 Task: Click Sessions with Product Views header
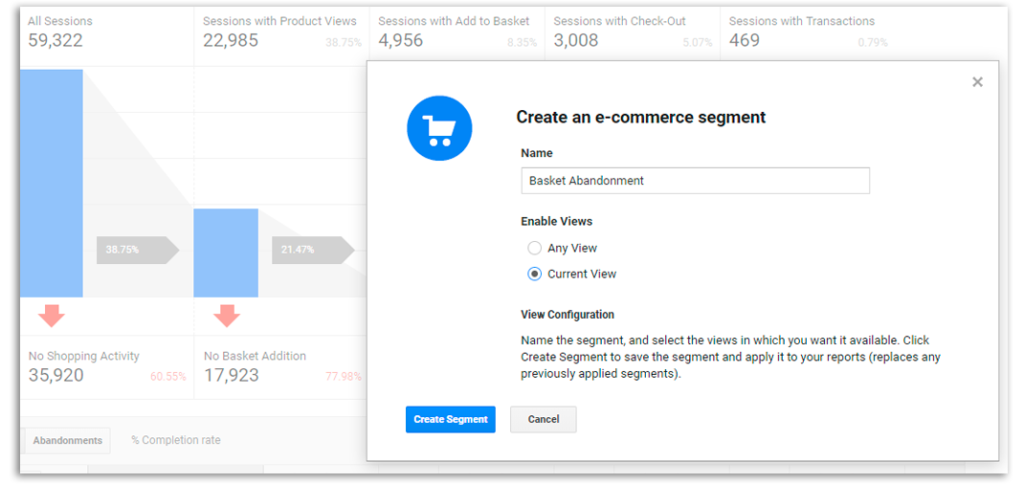click(x=279, y=32)
